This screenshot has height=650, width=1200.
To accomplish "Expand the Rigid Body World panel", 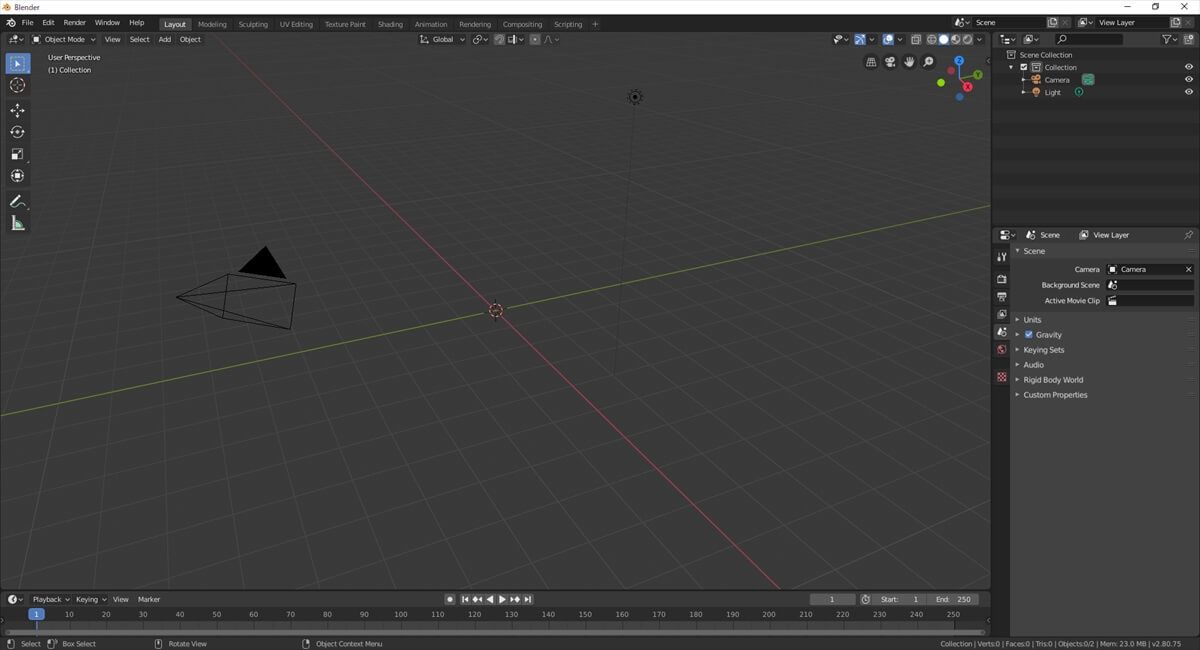I will pyautogui.click(x=1052, y=380).
